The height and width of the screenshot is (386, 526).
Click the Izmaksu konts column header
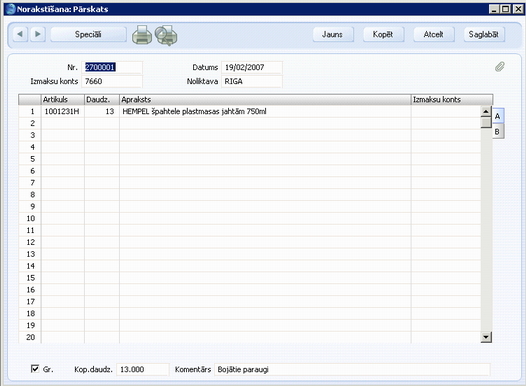[x=452, y=100]
